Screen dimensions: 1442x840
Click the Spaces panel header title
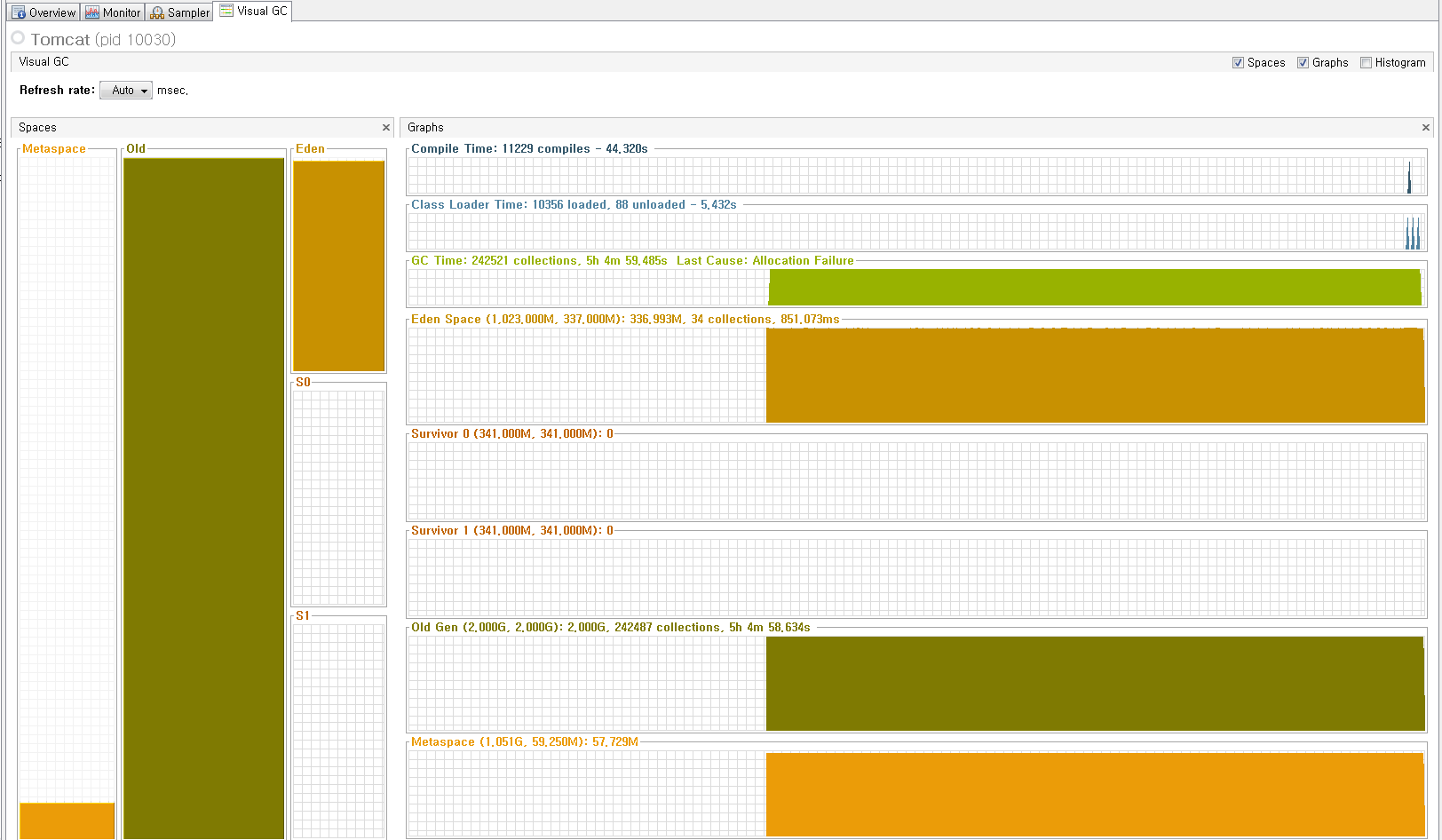click(x=38, y=128)
